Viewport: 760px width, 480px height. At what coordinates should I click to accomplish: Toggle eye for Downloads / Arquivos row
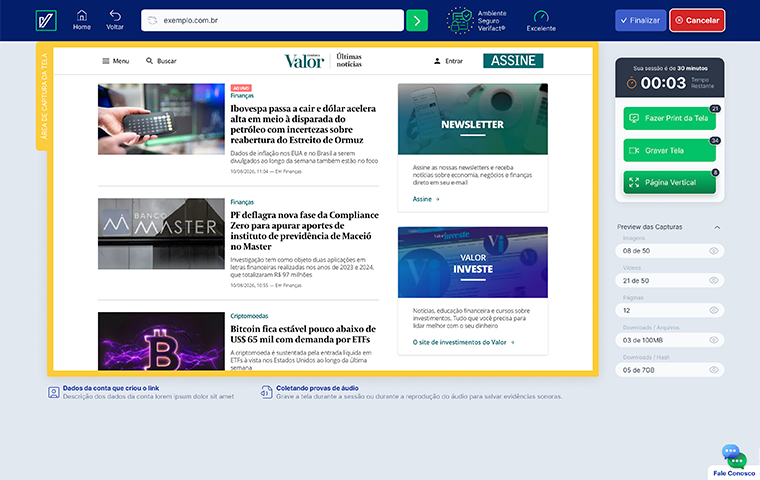pos(713,340)
